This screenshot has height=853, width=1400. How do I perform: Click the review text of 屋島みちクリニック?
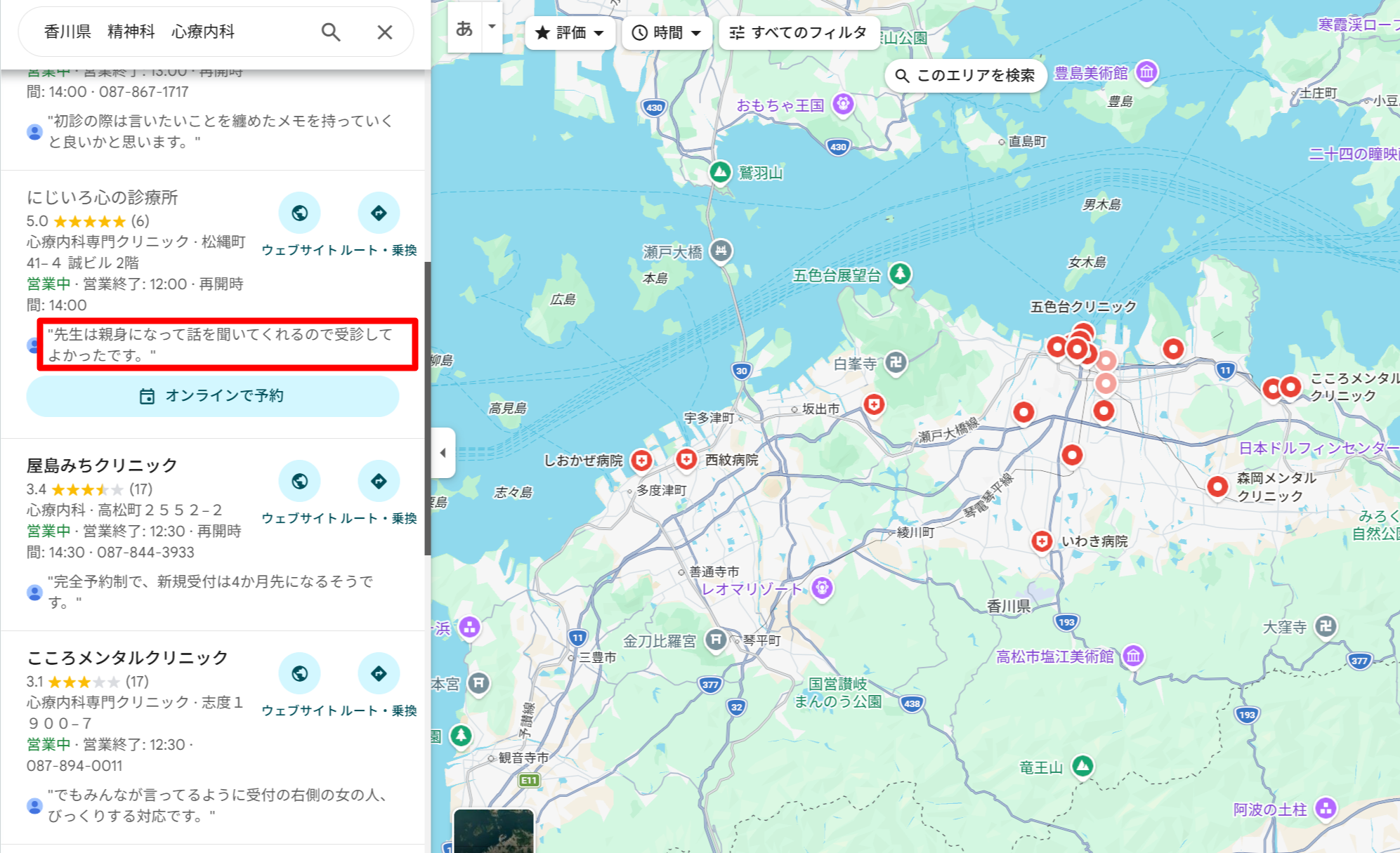pyautogui.click(x=210, y=592)
